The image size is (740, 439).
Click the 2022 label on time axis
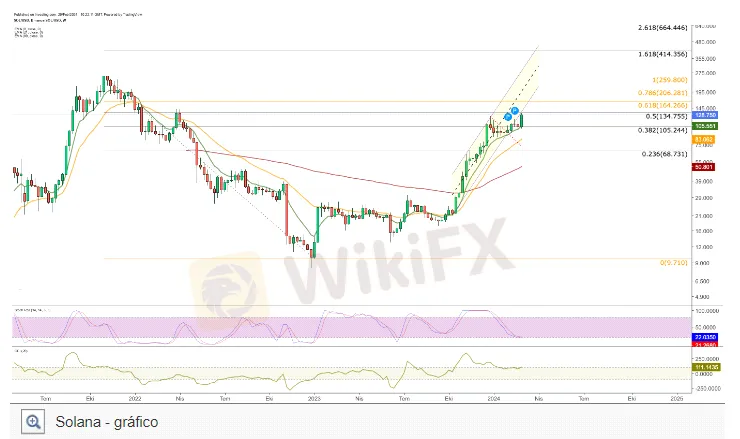[135, 398]
